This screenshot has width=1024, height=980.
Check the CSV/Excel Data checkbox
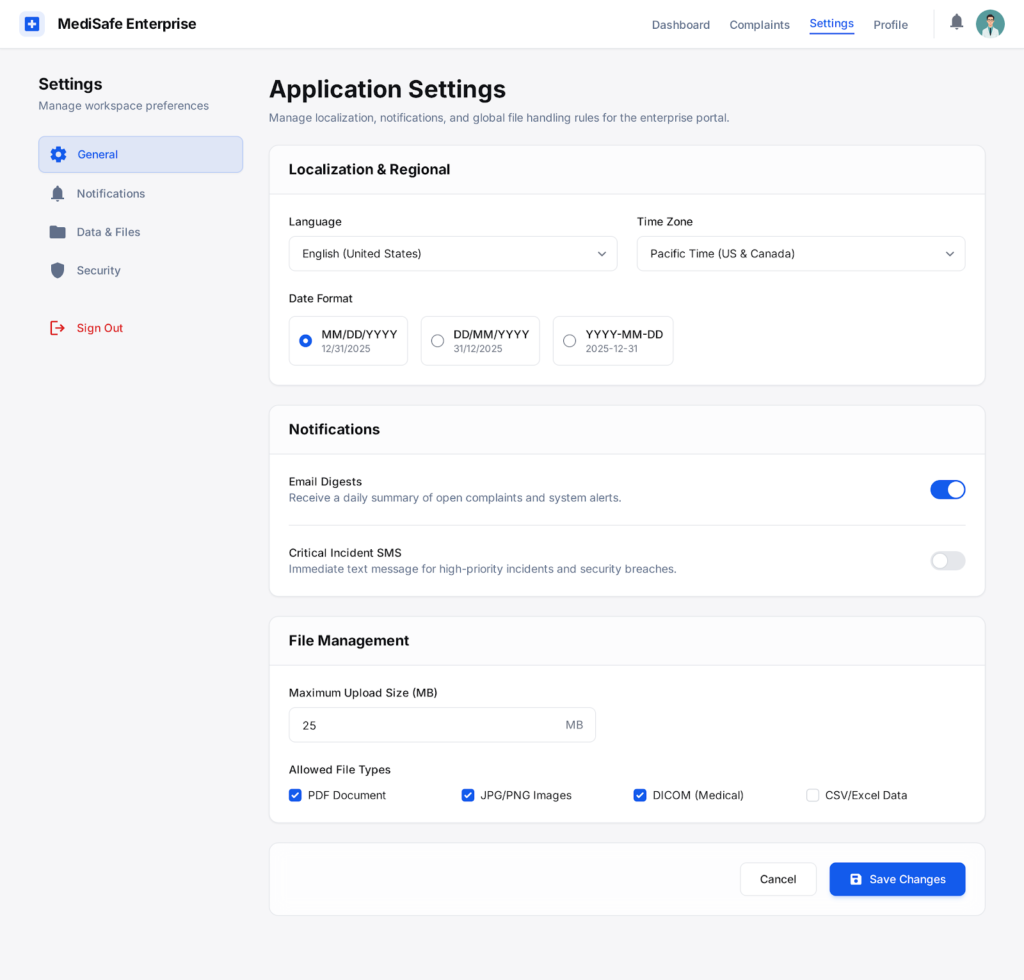coord(813,796)
